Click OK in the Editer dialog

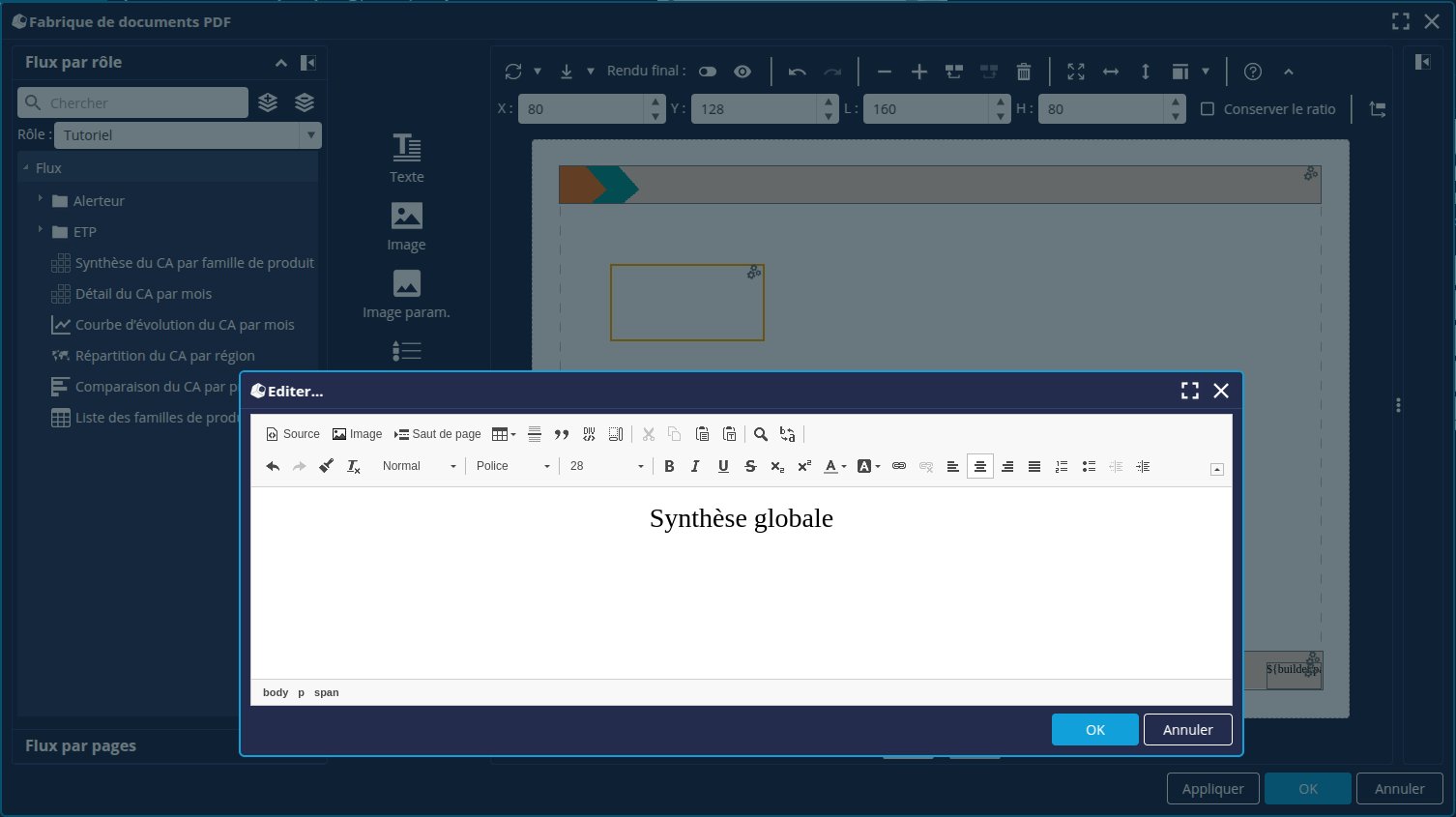[x=1094, y=730]
